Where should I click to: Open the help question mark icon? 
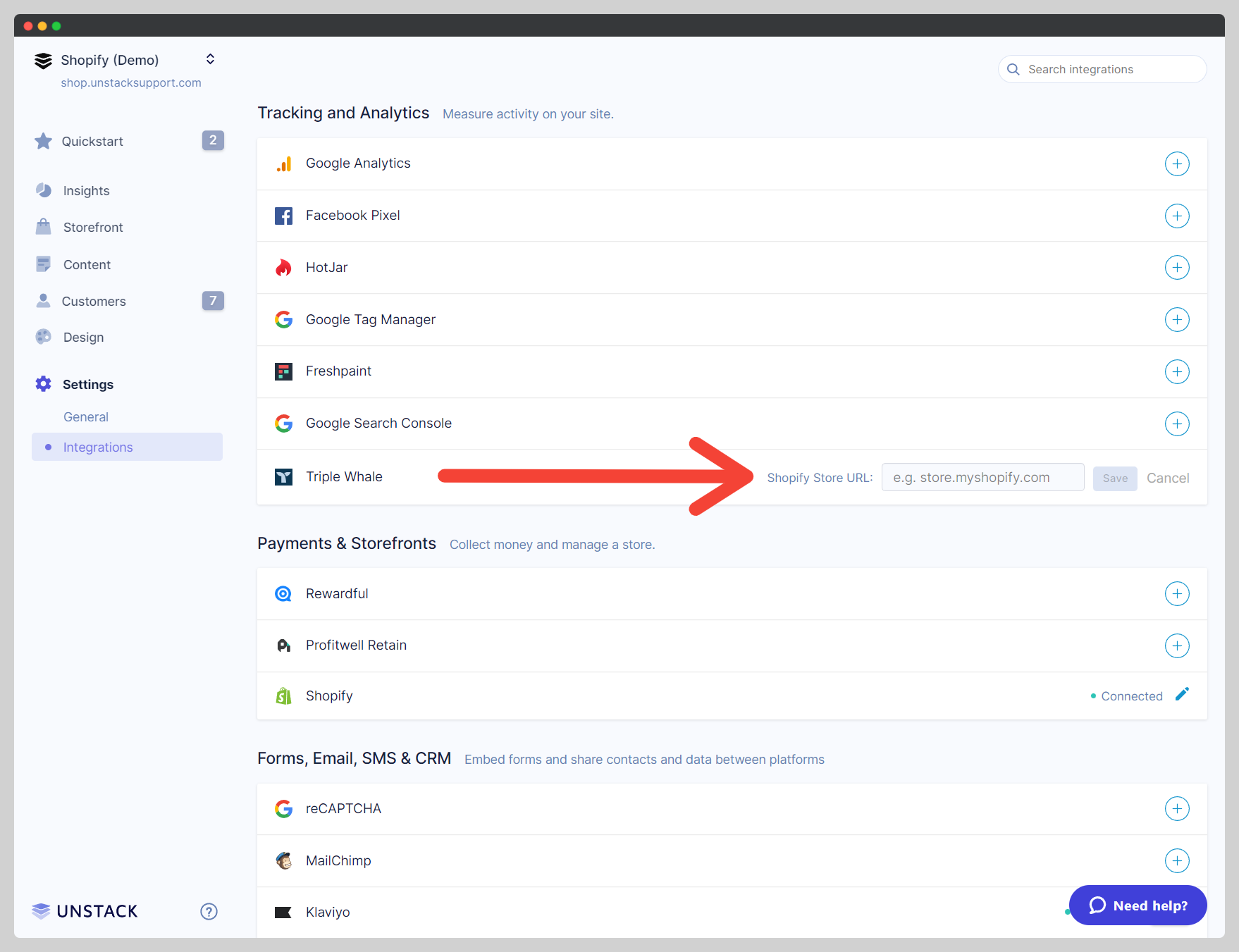click(209, 911)
